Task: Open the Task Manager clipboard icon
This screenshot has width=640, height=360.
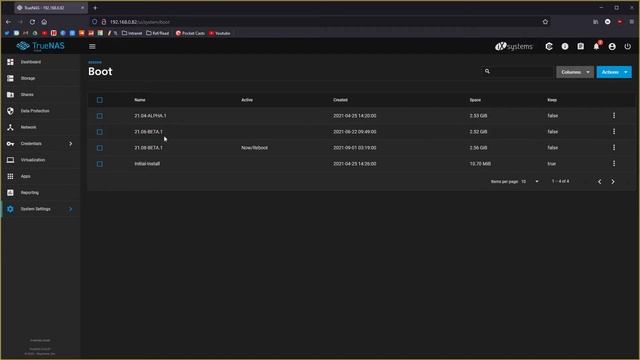Action: click(x=580, y=47)
